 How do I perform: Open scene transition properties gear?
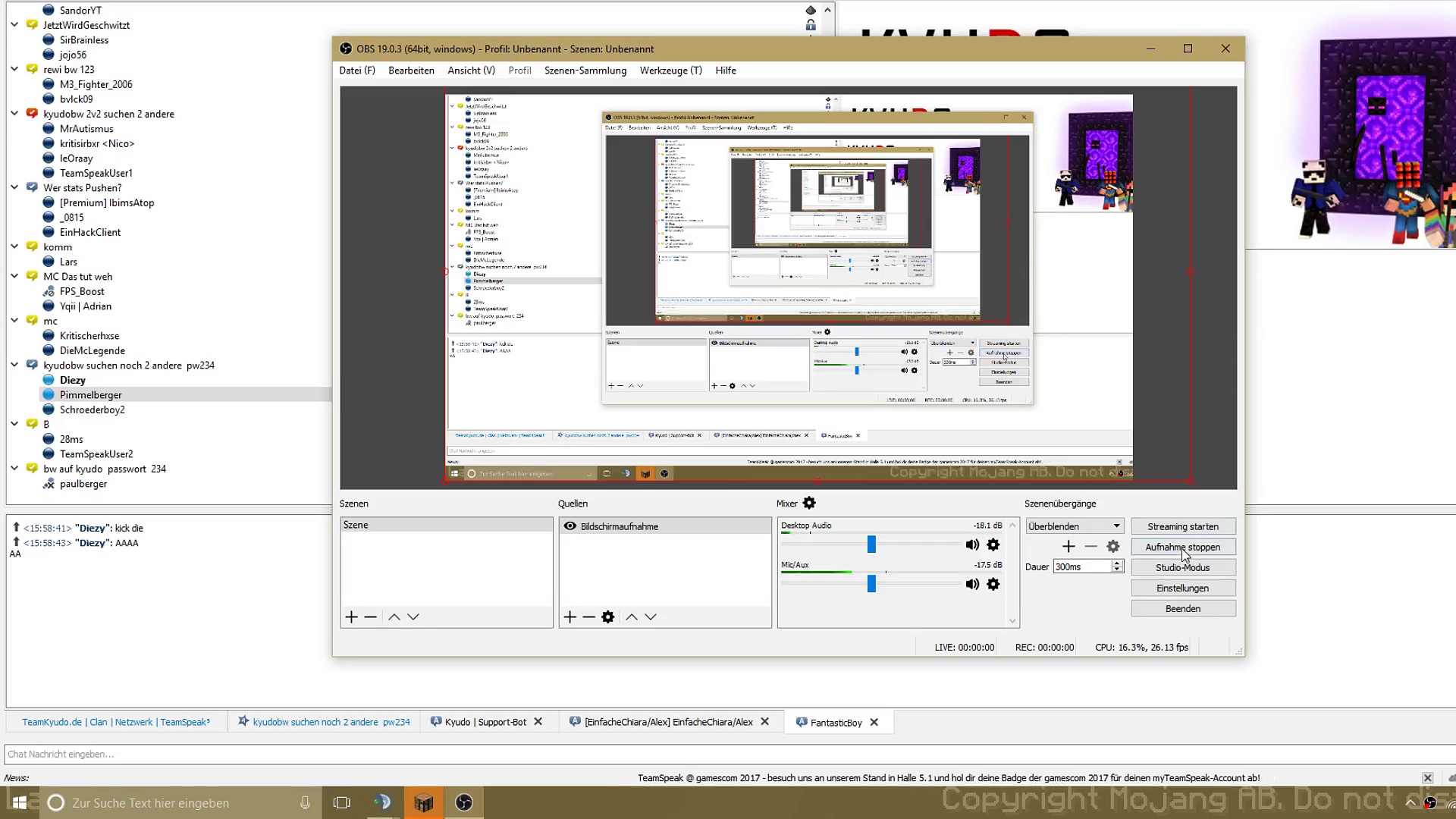[1112, 547]
